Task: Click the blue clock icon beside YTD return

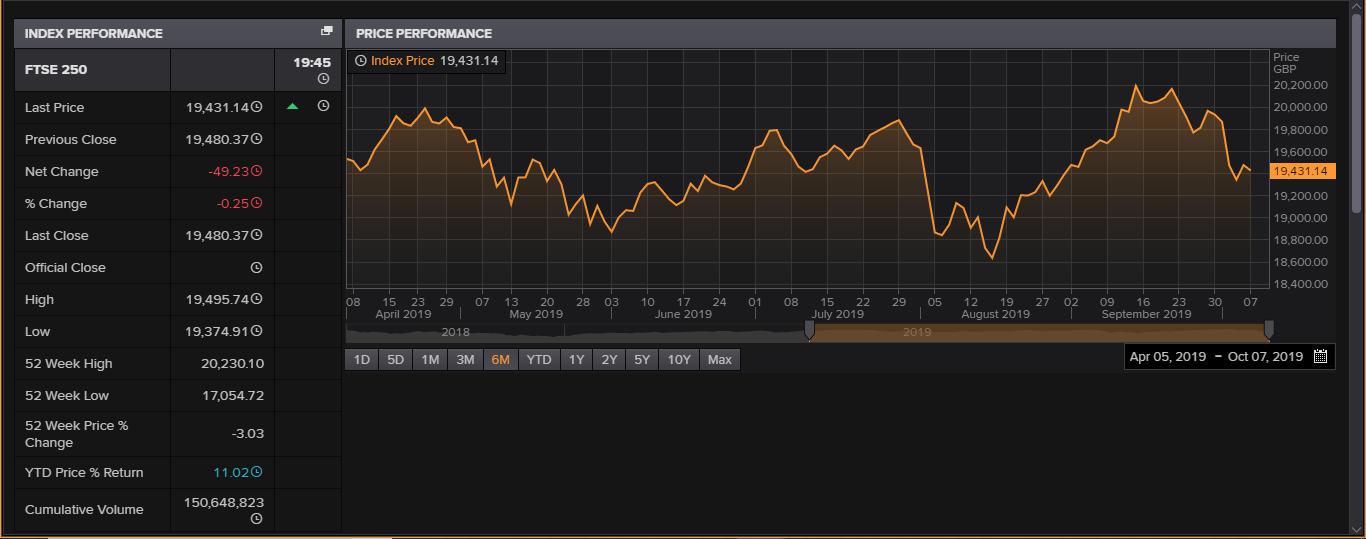Action: click(x=257, y=472)
